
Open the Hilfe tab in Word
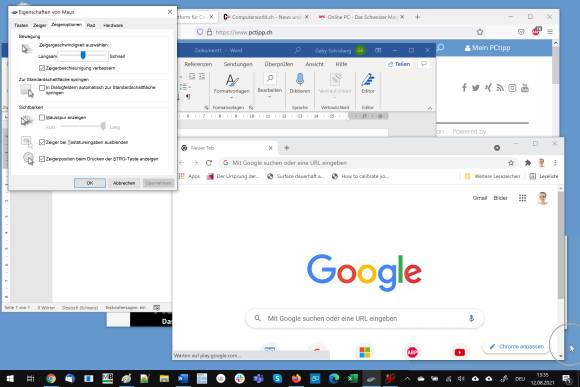[x=341, y=64]
